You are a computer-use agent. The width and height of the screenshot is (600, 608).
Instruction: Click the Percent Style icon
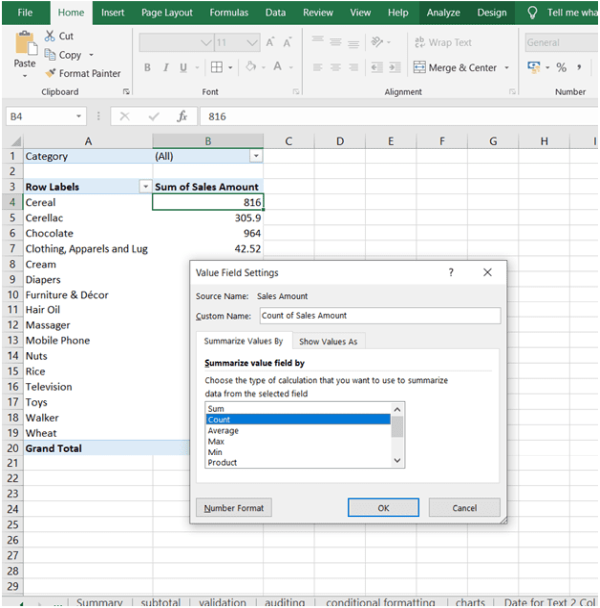(x=561, y=67)
